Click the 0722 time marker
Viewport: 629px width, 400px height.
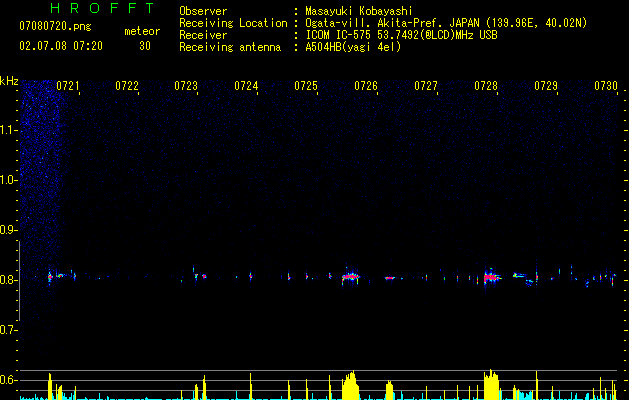127,86
